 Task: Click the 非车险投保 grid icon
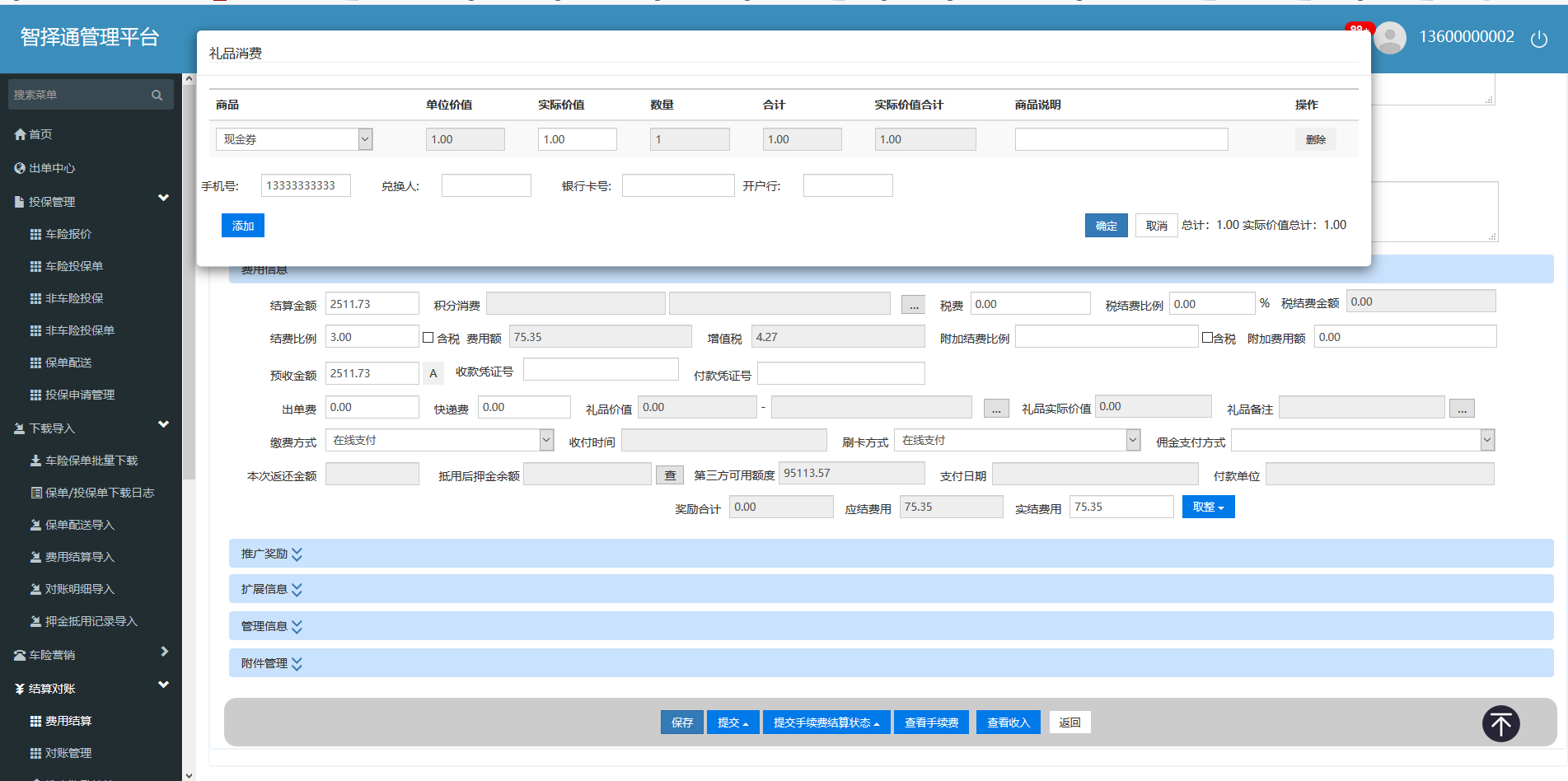tap(35, 299)
